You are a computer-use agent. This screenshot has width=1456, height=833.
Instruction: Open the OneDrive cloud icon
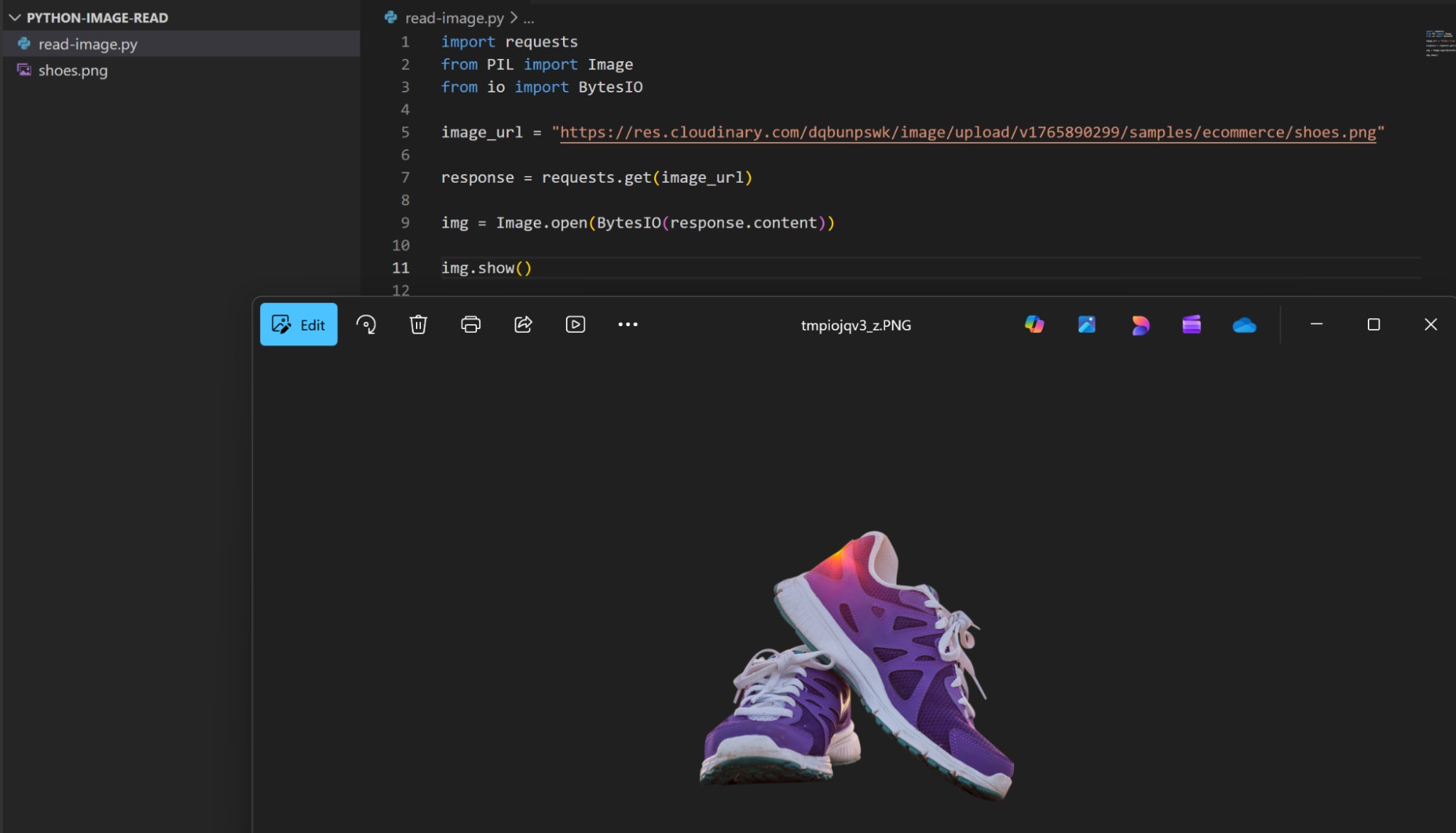(1244, 325)
